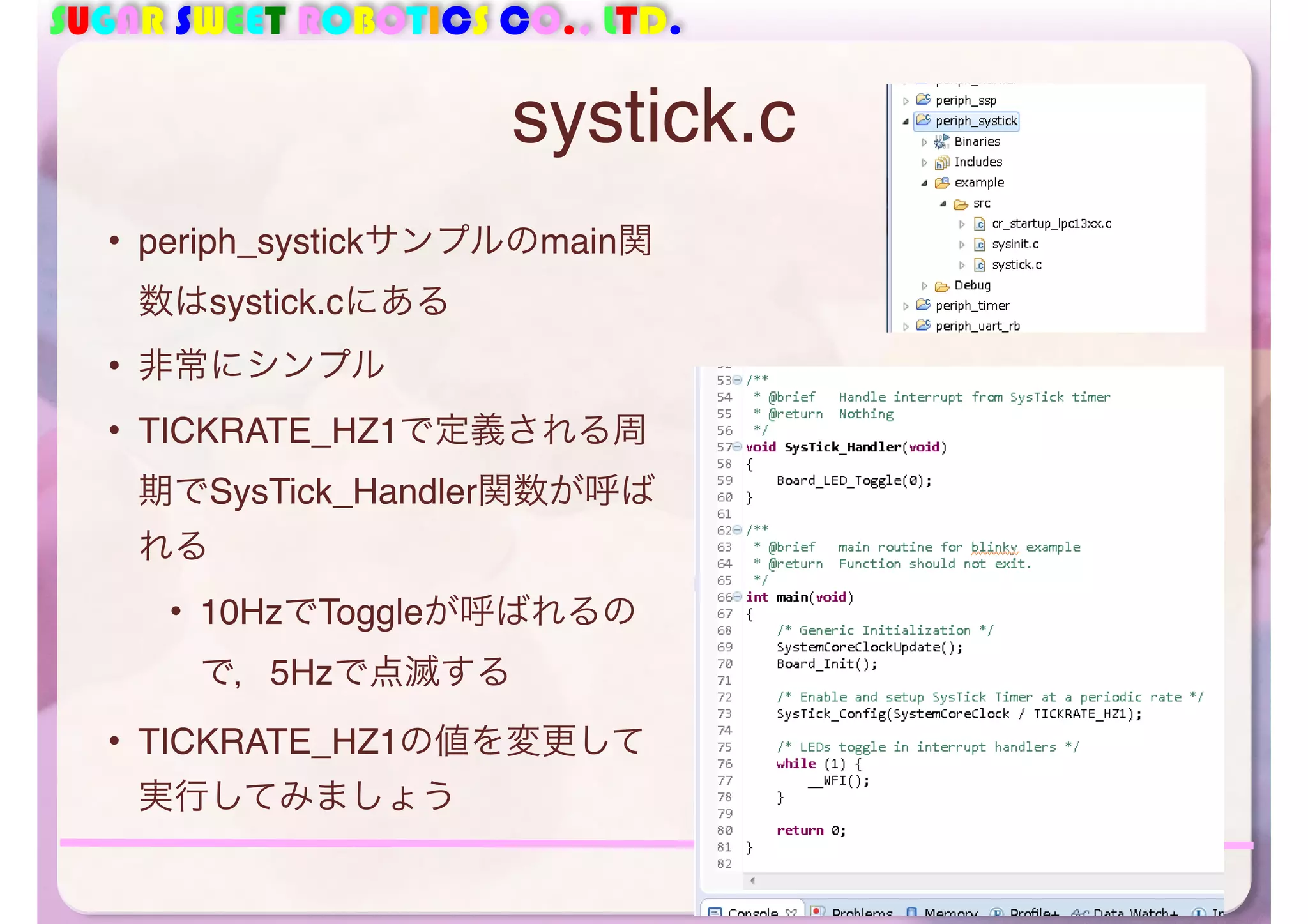1308x924 pixels.
Task: Close the Console tab via its X
Action: click(x=791, y=913)
